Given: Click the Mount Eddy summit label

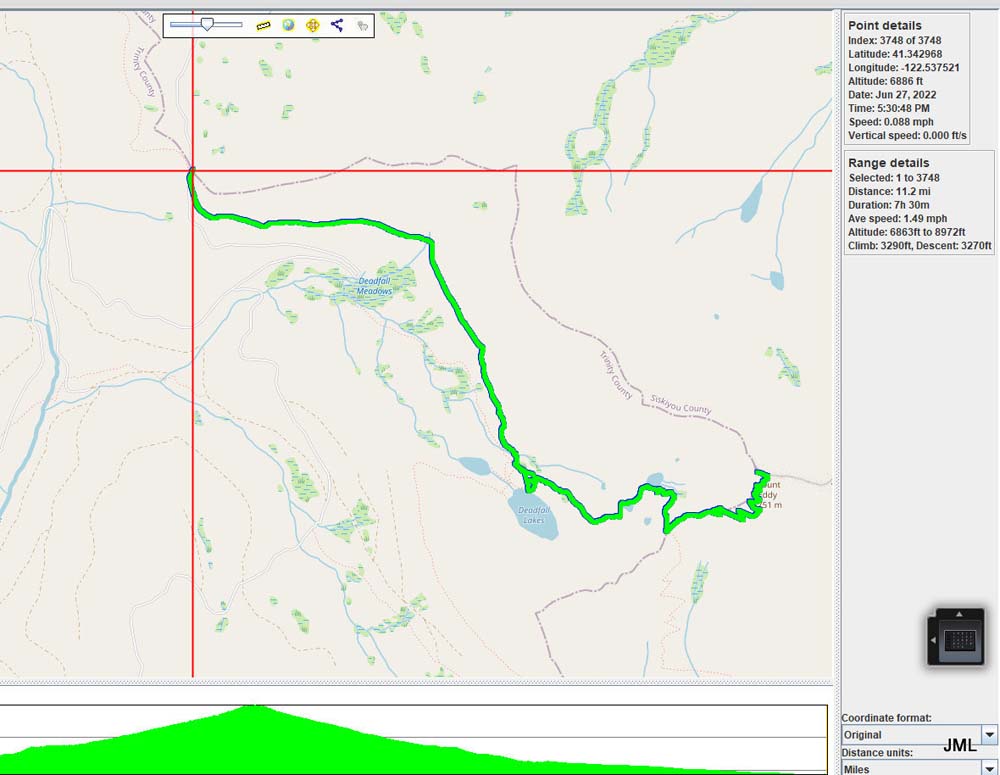Looking at the screenshot, I should point(768,495).
